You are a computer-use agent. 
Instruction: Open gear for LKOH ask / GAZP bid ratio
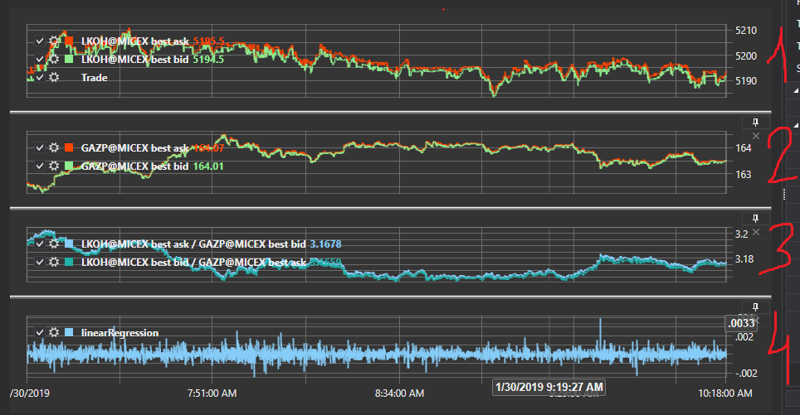[54, 243]
